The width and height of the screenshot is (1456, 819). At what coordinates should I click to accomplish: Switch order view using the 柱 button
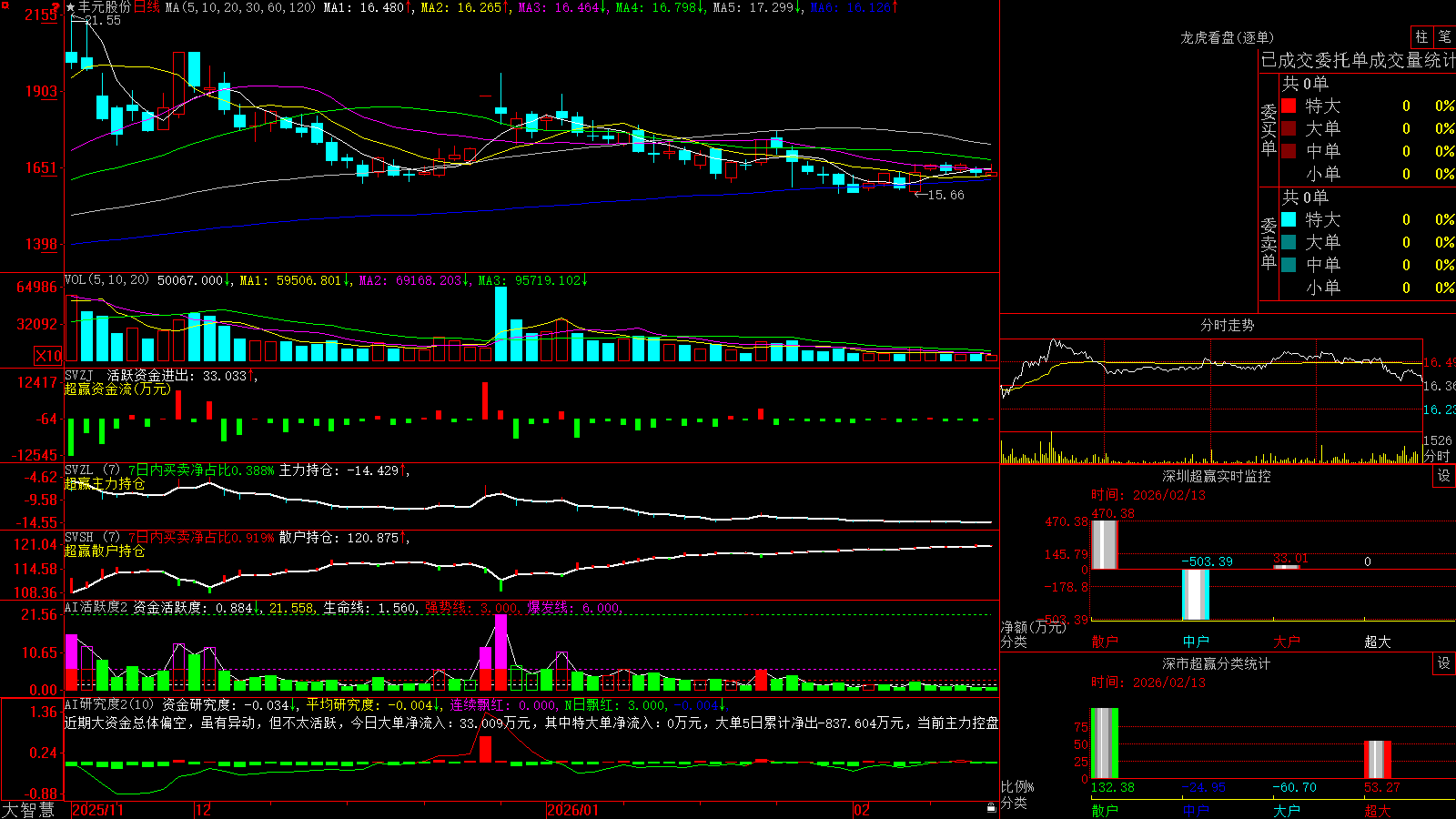tap(1421, 36)
